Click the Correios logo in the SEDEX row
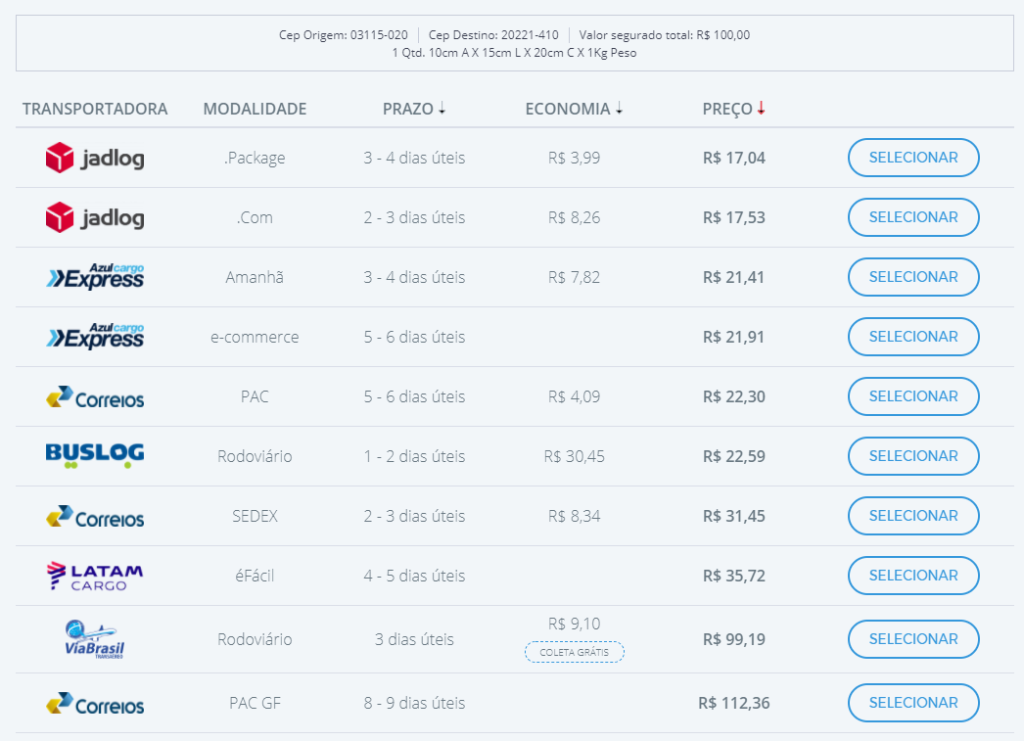Image resolution: width=1024 pixels, height=741 pixels. coord(95,517)
